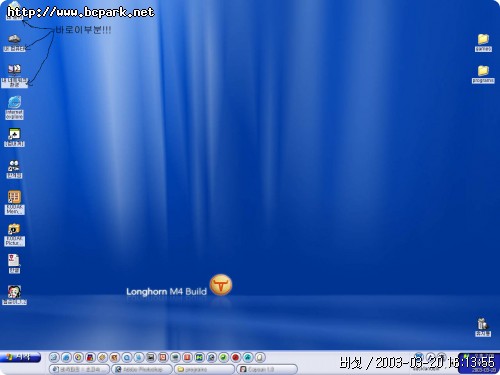Viewport: 500px width, 375px height.
Task: Launch Internet Explorer from quick launch bar
Action: tap(66, 358)
